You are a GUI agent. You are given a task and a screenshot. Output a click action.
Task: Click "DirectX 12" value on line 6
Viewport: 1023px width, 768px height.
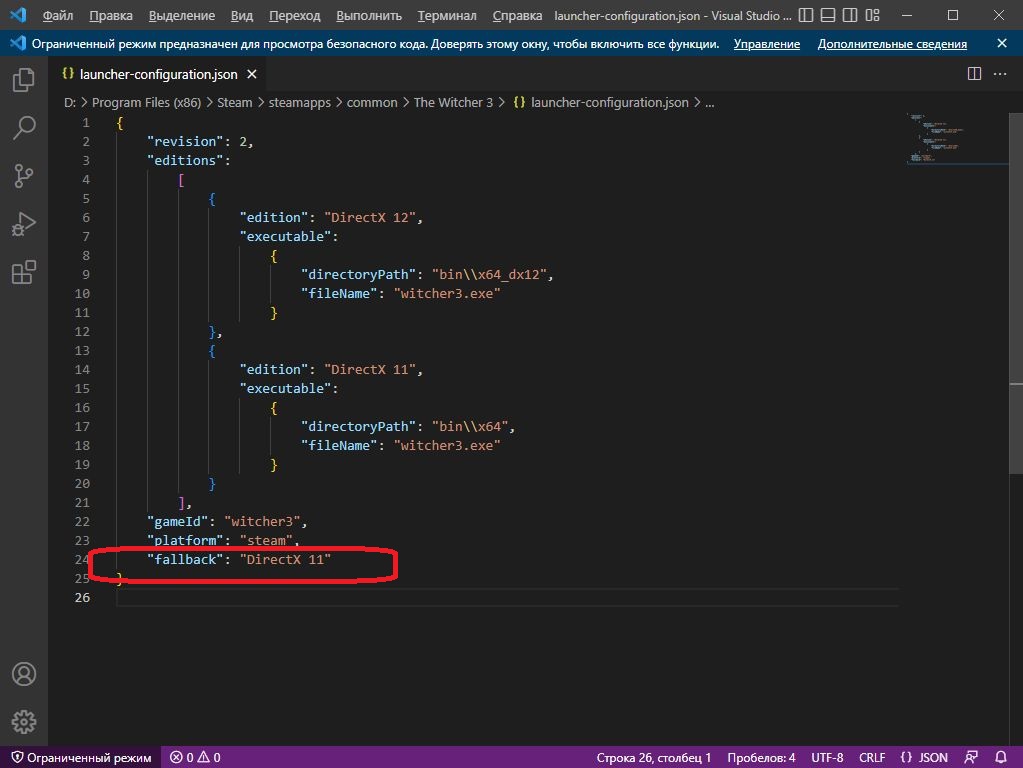click(x=369, y=217)
